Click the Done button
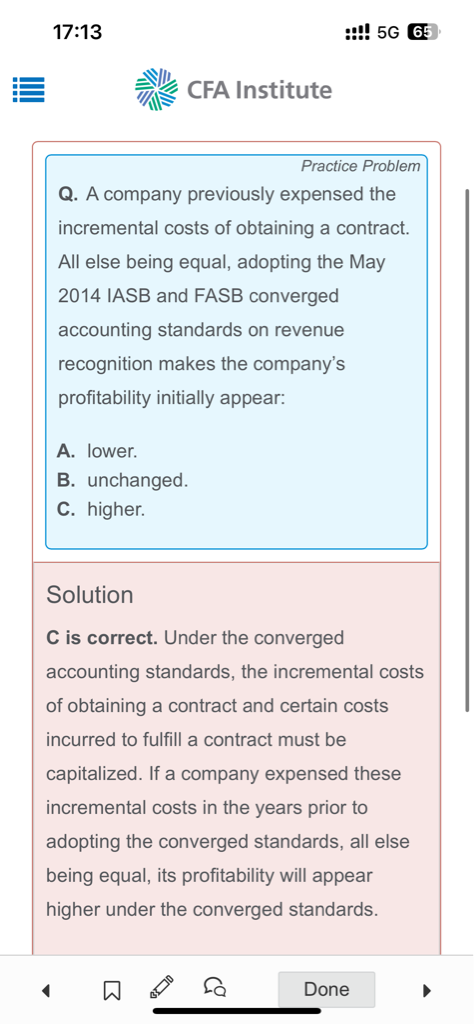The image size is (474, 1024). [x=326, y=989]
